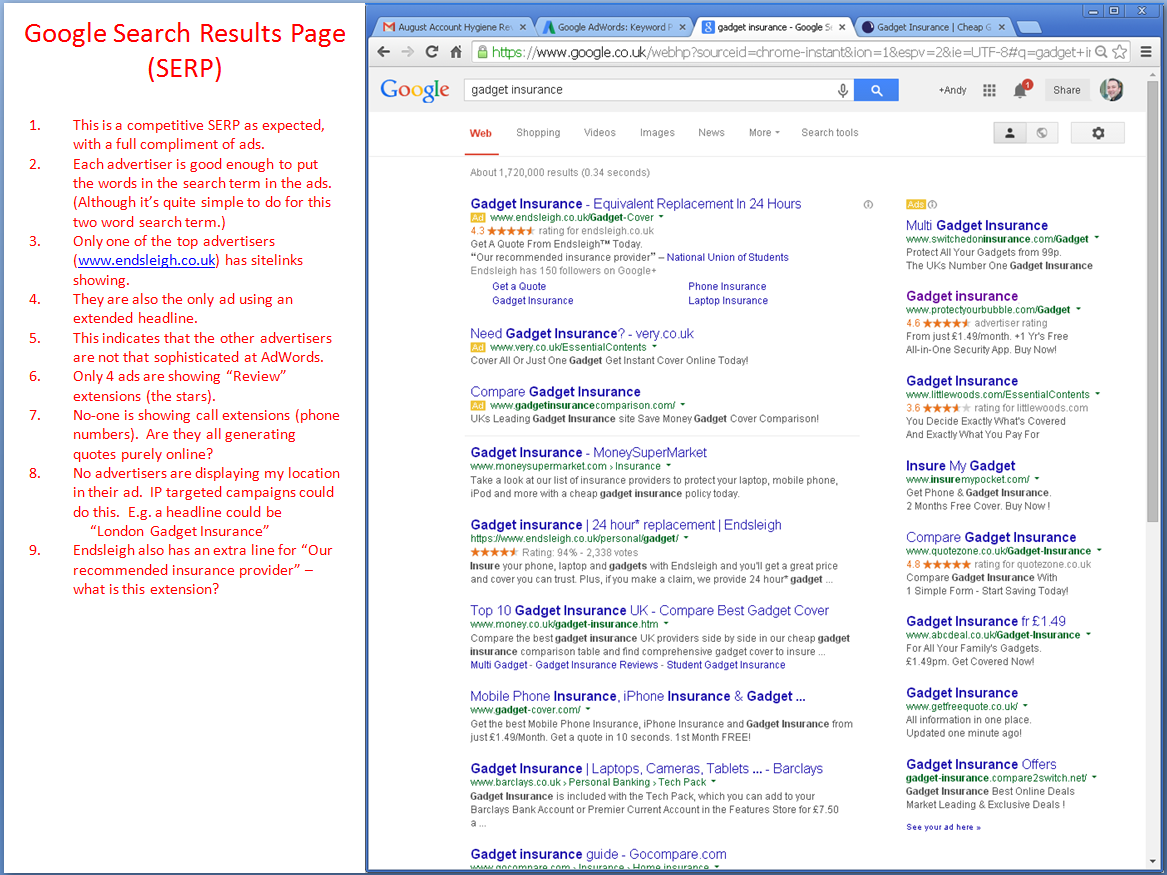
Task: Select the Videos search tab
Action: tap(599, 132)
